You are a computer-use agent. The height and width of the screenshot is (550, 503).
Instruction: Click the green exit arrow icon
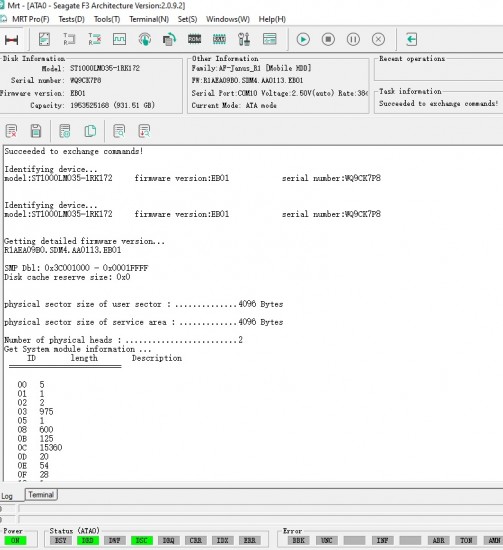pos(411,39)
